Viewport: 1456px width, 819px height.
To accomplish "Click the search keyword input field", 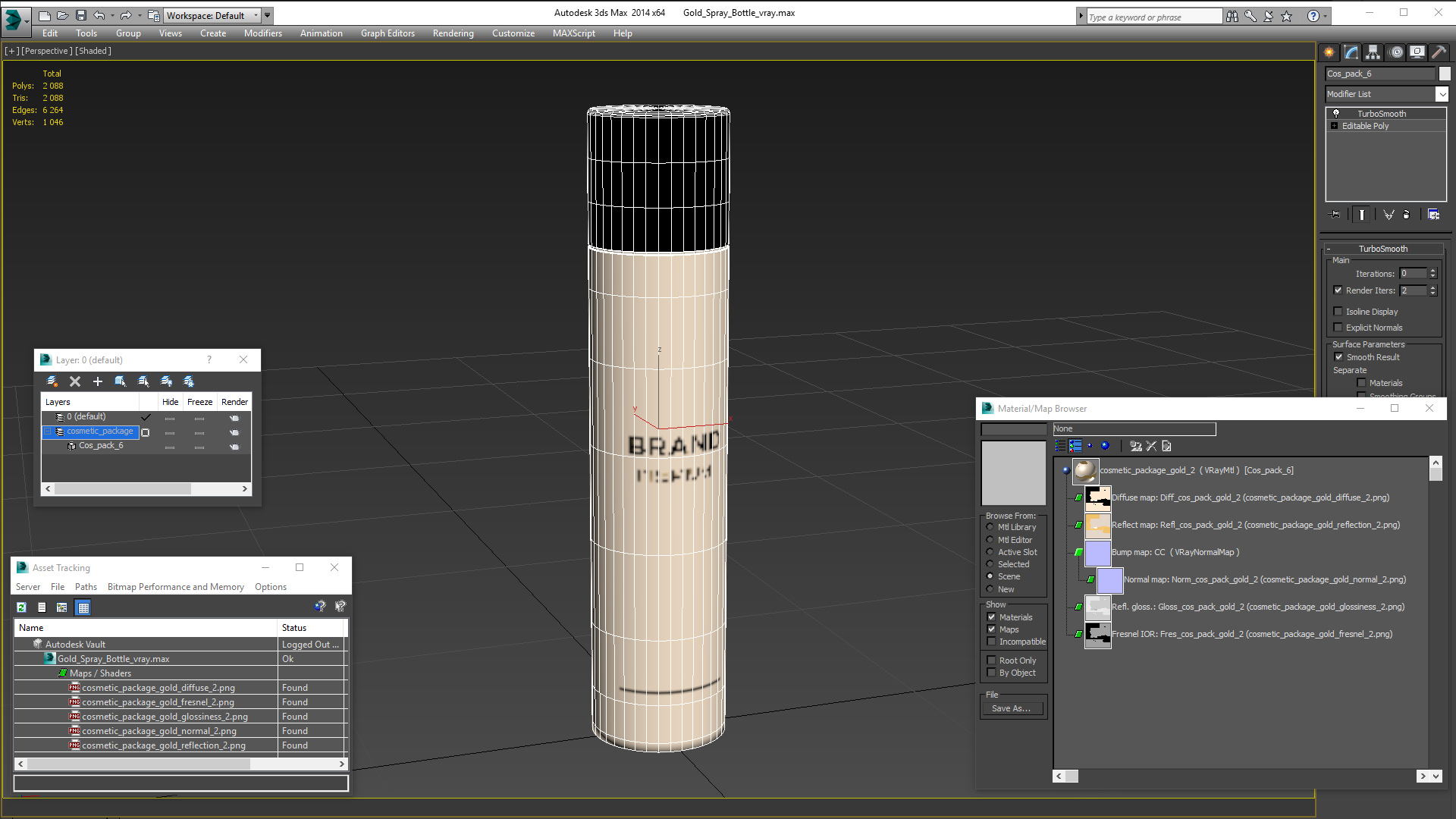I will tap(1153, 17).
